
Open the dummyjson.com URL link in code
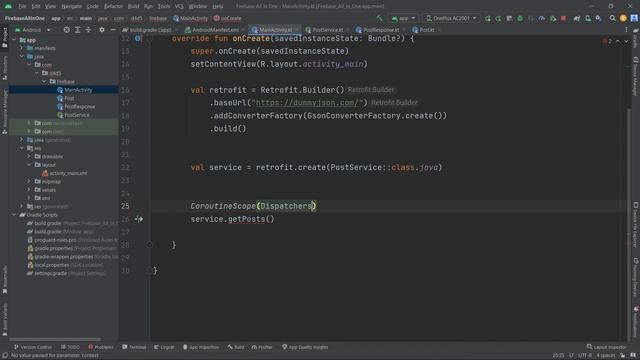tap(307, 103)
